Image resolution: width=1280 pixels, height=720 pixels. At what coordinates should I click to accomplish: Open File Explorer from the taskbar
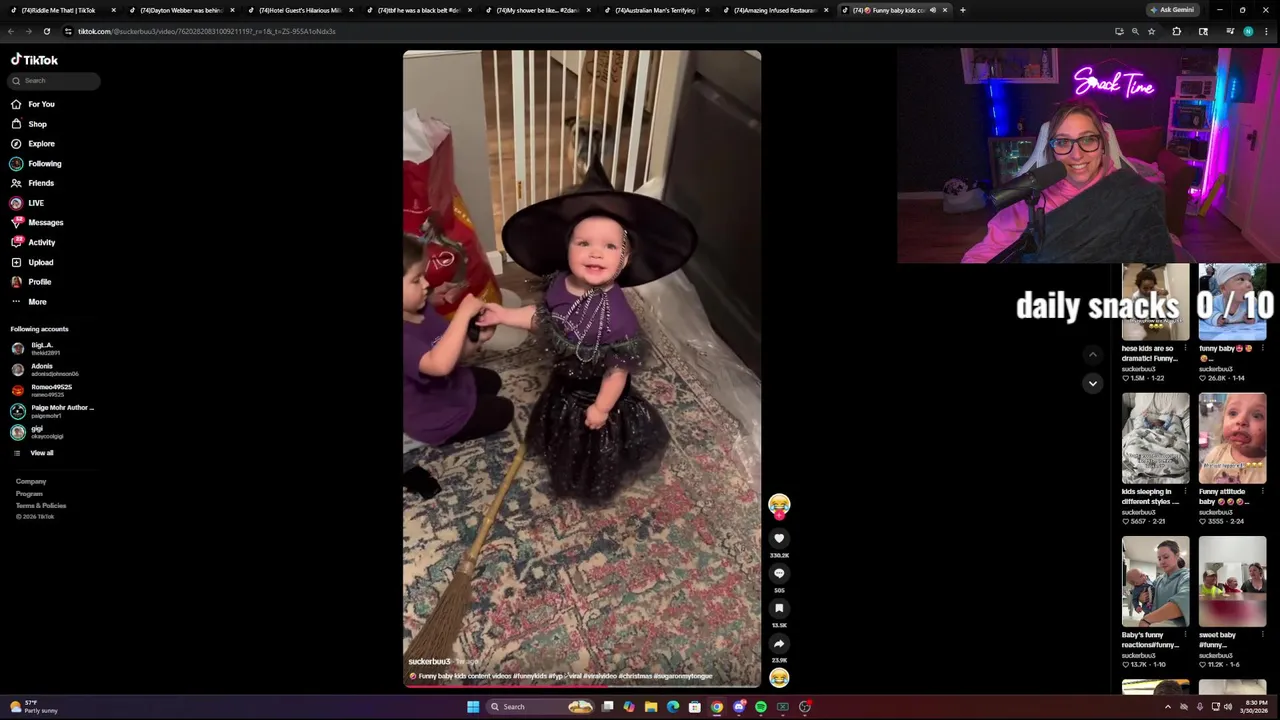click(x=651, y=707)
